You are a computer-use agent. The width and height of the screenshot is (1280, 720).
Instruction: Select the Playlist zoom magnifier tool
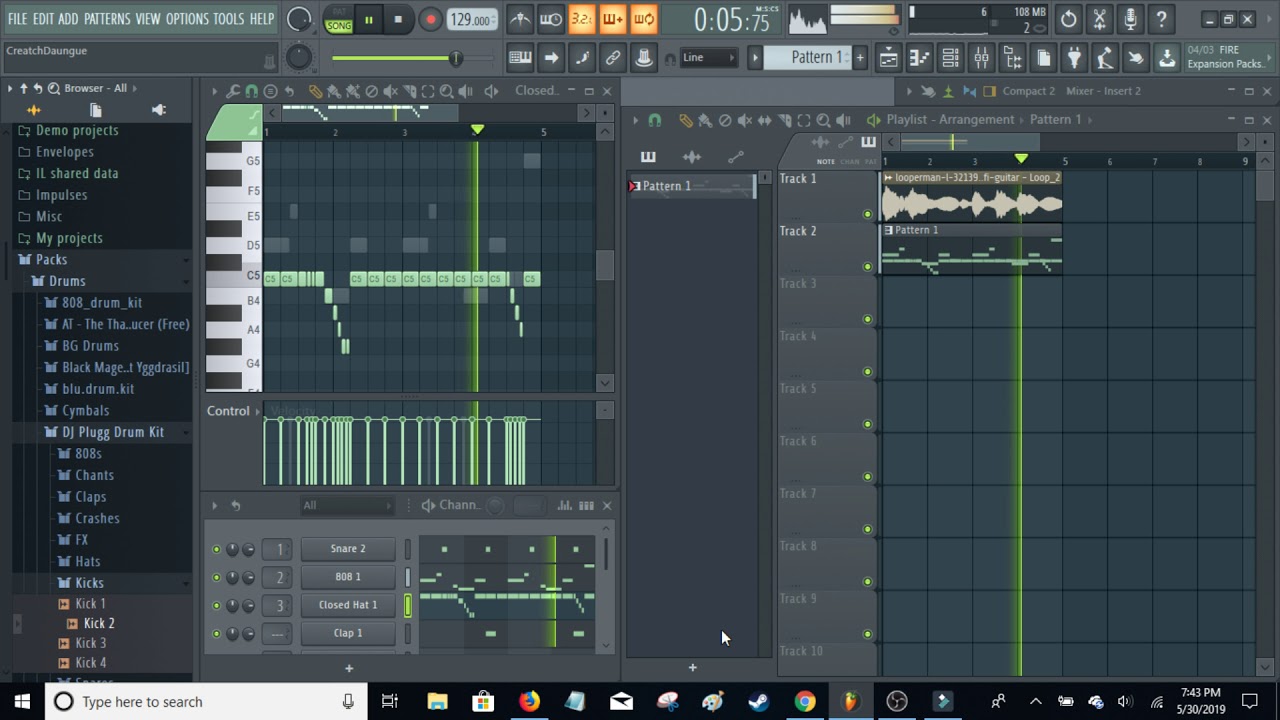tap(823, 120)
